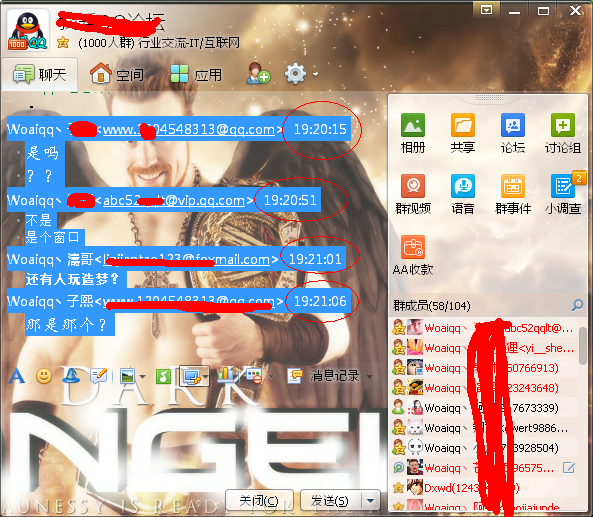Click the send picture icon

(127, 376)
